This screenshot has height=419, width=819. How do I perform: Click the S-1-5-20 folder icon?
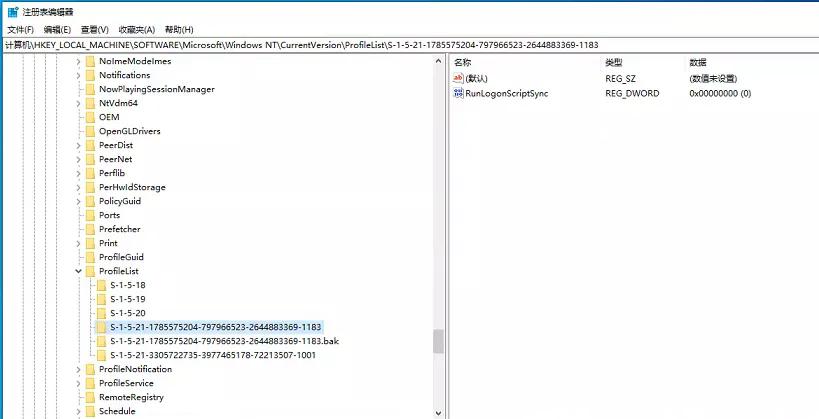(101, 313)
